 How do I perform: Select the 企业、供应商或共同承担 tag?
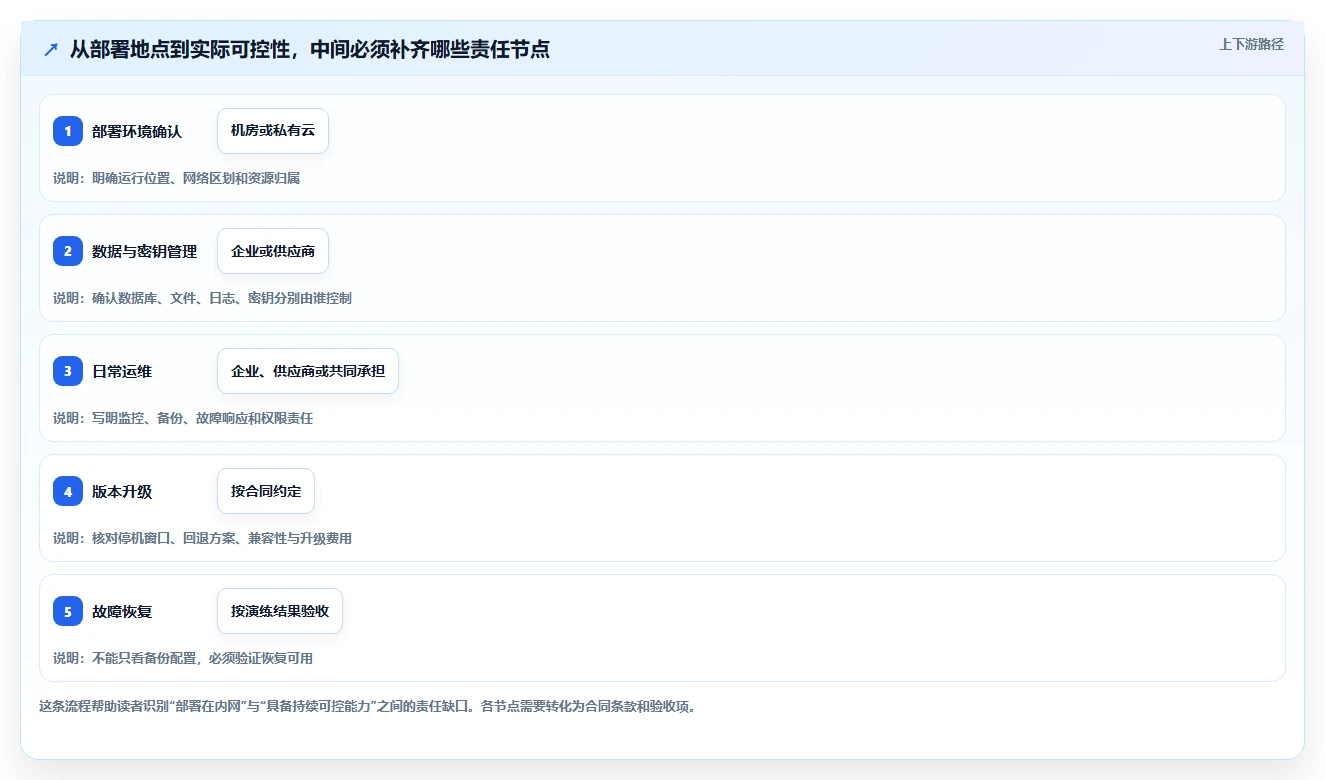click(308, 371)
